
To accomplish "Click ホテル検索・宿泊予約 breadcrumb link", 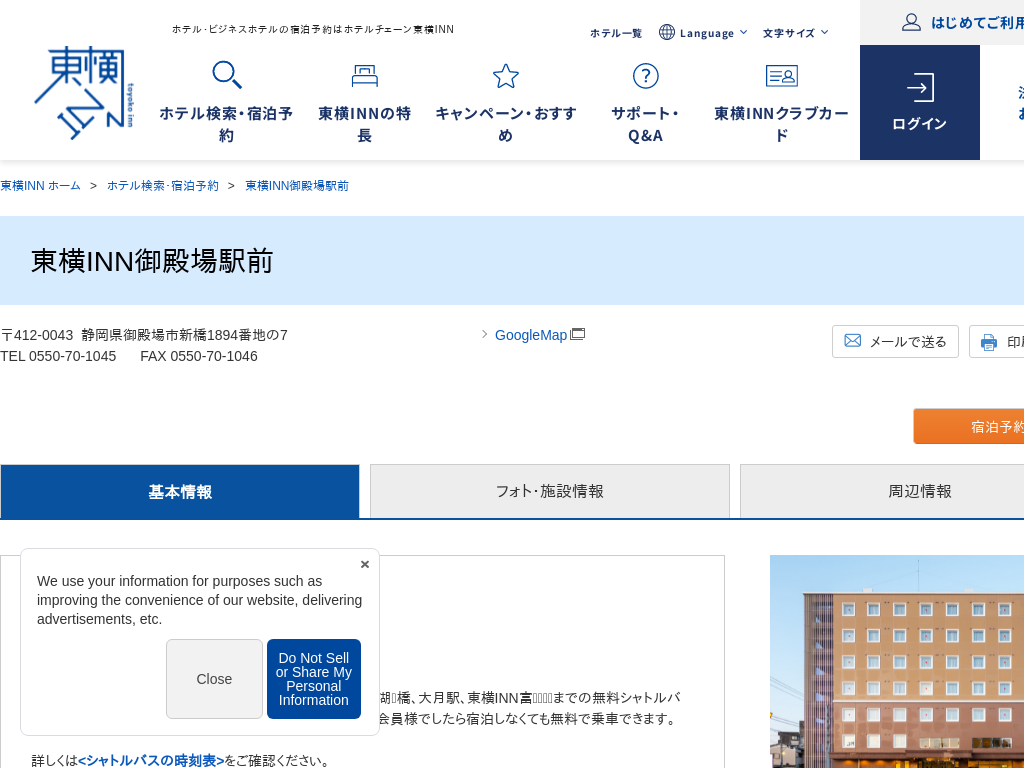I will (163, 185).
